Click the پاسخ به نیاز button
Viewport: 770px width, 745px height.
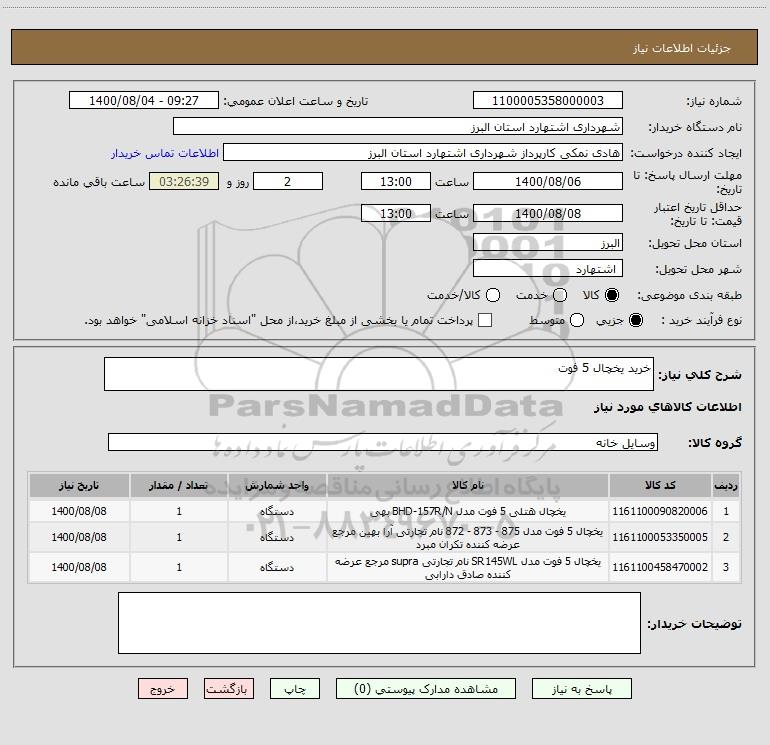pyautogui.click(x=582, y=689)
